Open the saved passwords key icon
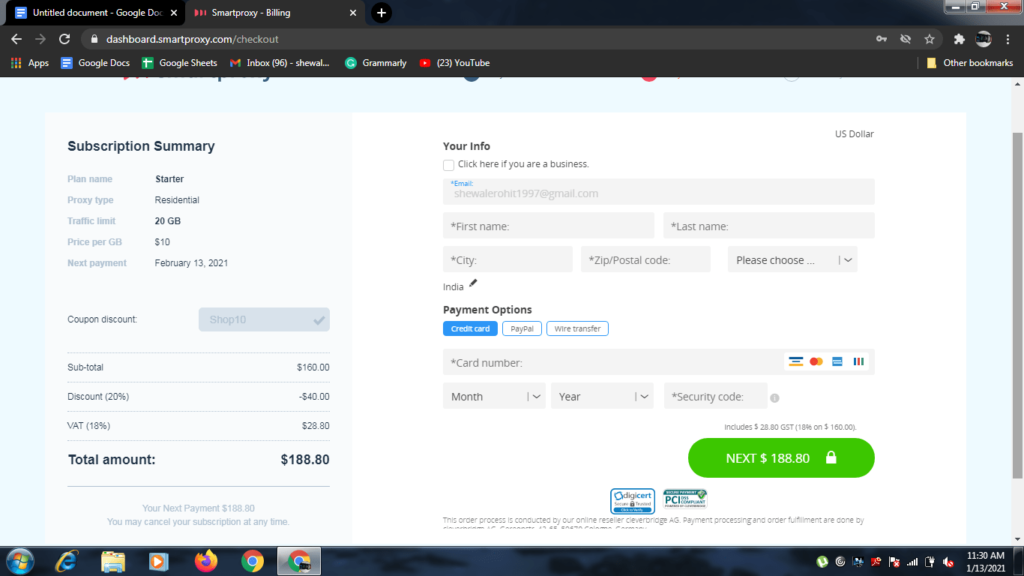The height and width of the screenshot is (576, 1024). 882,39
